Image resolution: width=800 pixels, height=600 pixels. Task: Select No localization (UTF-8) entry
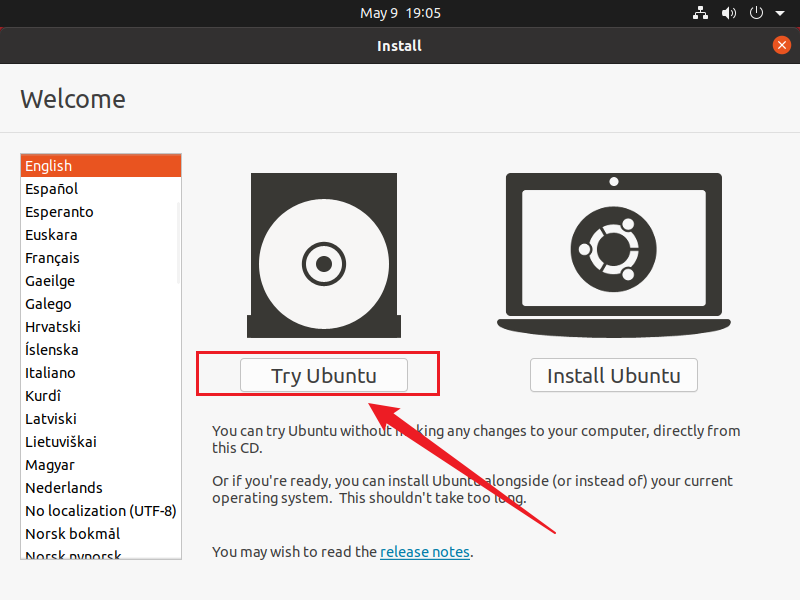101,511
